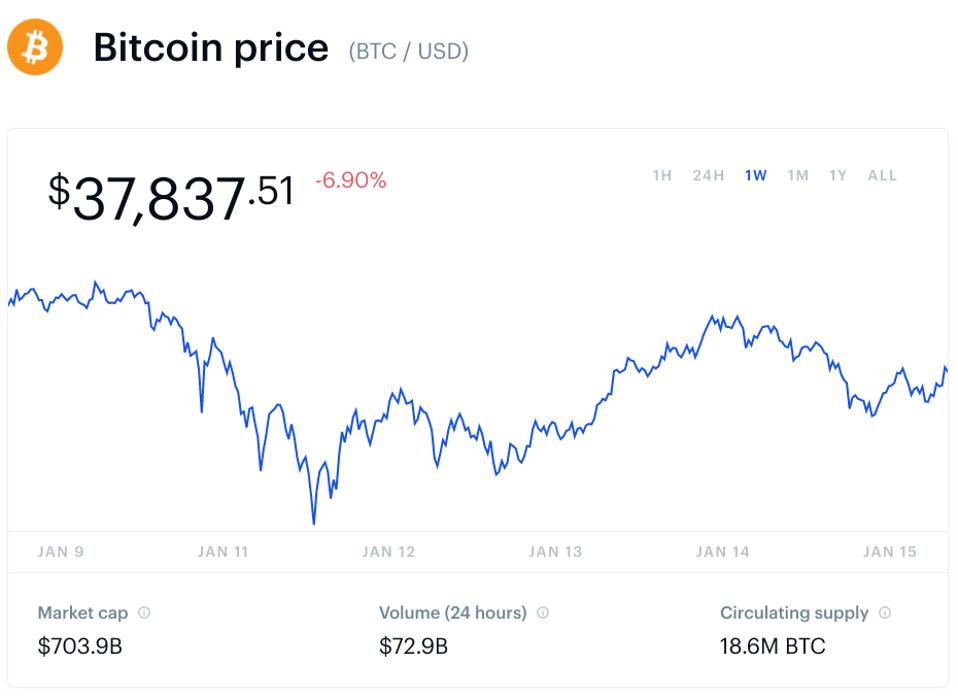The image size is (958, 696).
Task: Click the $703.9B market cap value
Action: (80, 646)
